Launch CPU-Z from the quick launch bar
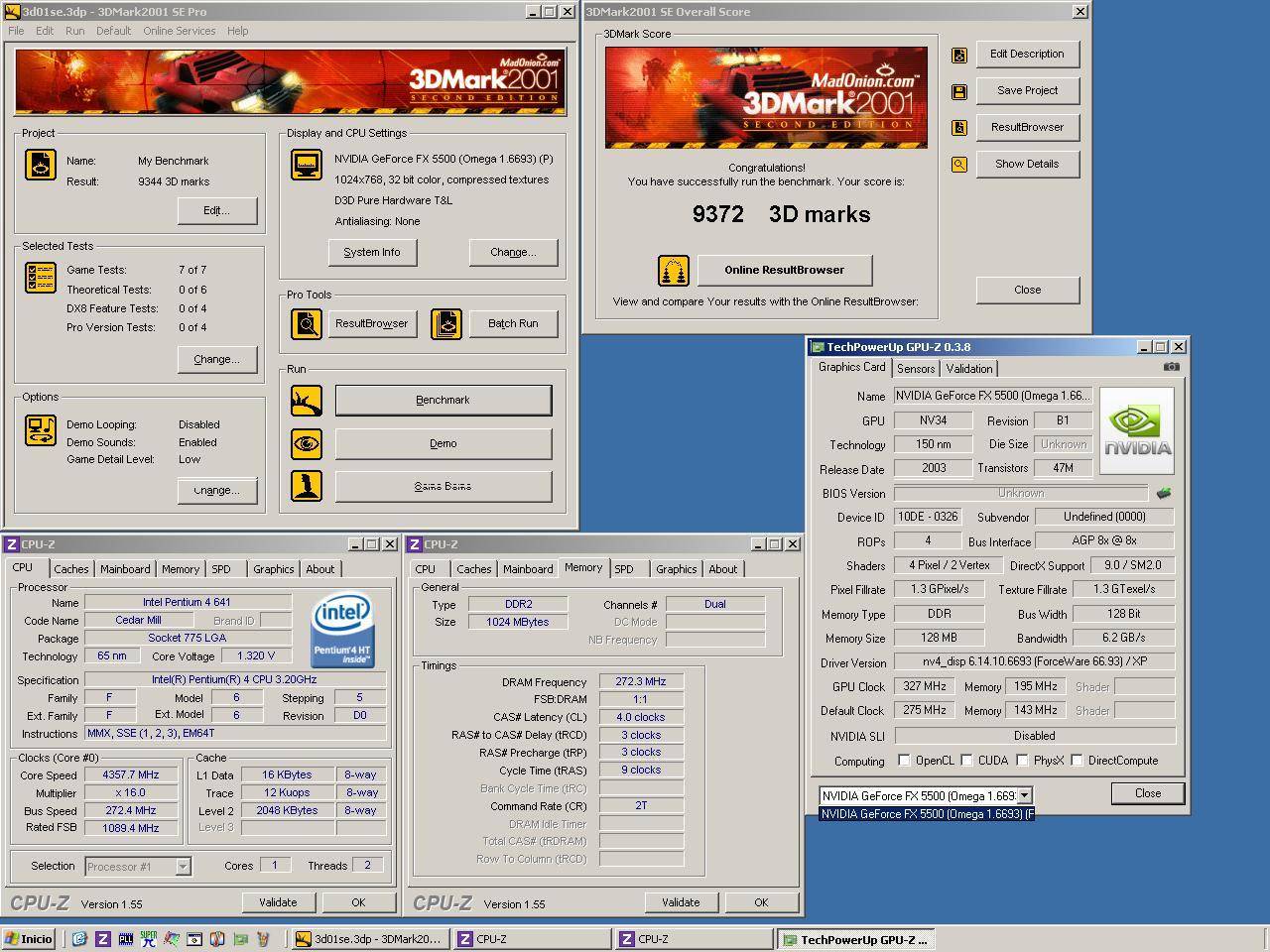Screen dimensions: 1270x952 pyautogui.click(x=102, y=939)
